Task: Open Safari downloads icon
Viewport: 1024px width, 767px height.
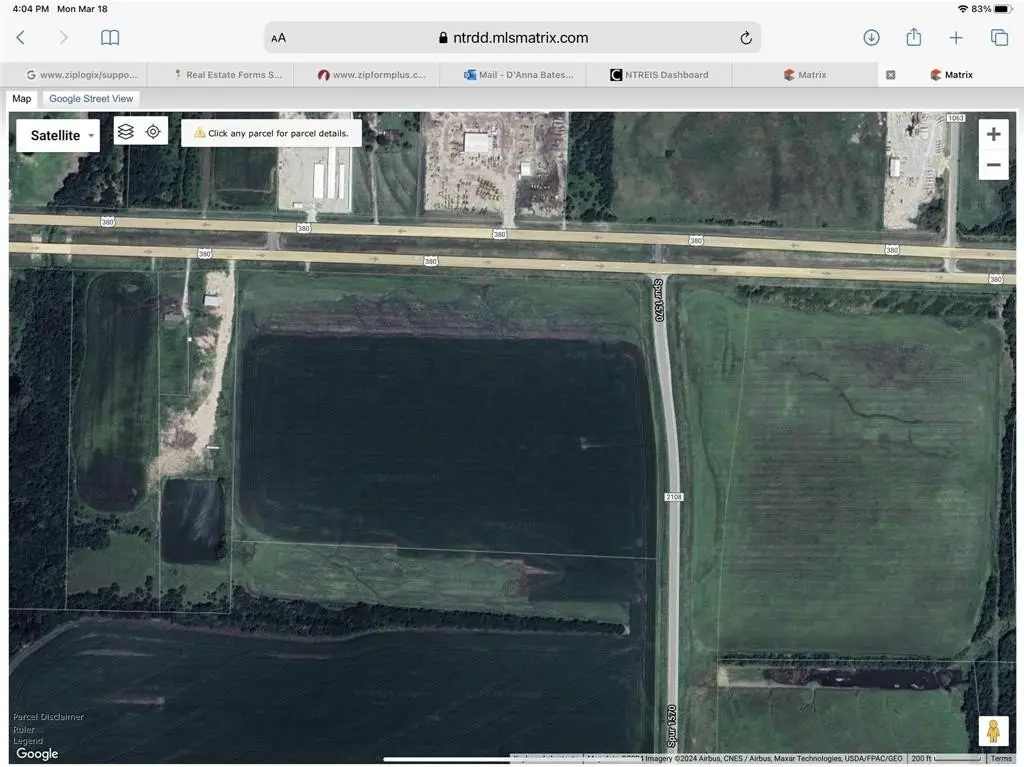Action: pyautogui.click(x=871, y=37)
